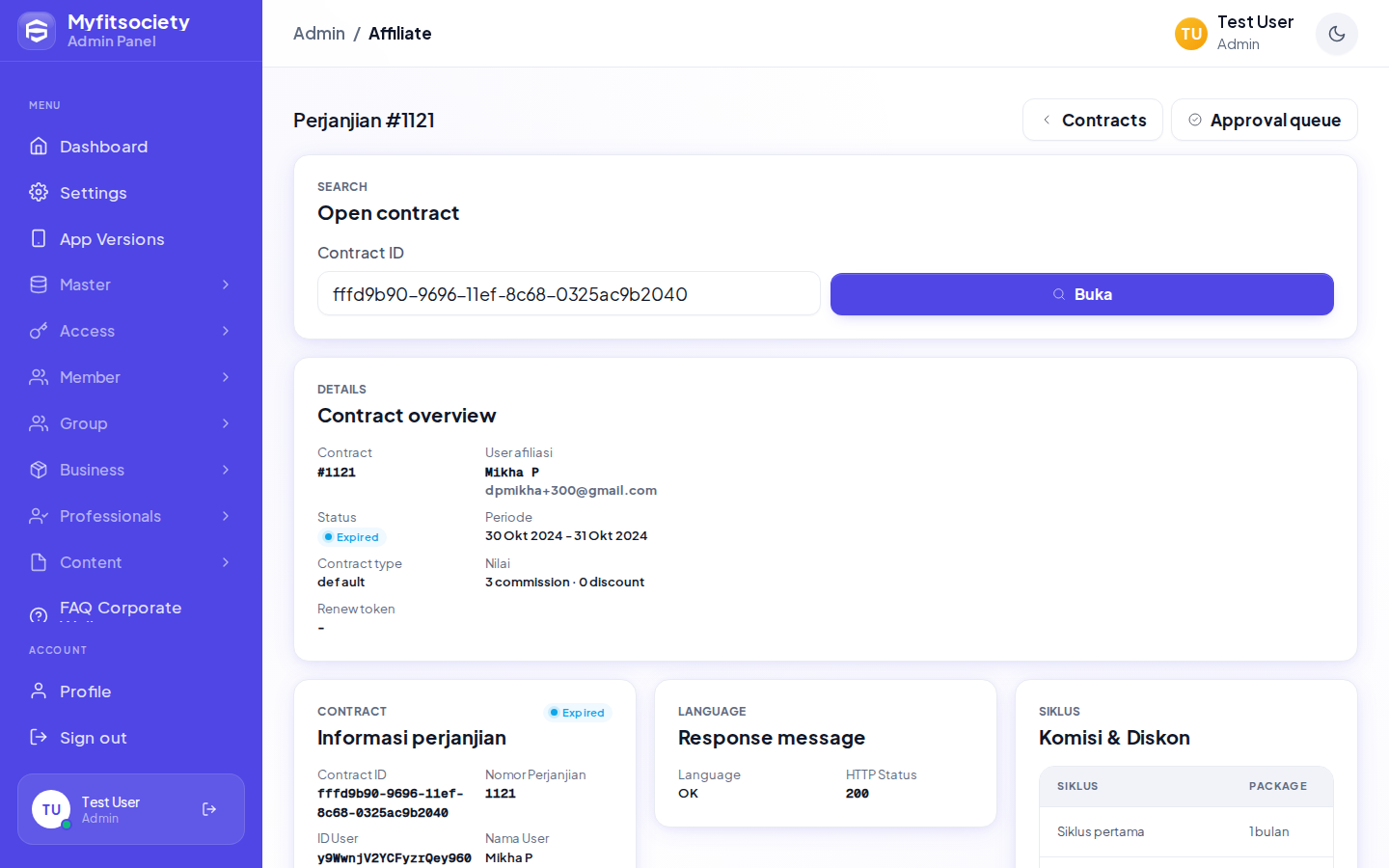1389x868 pixels.
Task: Open Settings using the gear icon
Action: click(x=39, y=192)
